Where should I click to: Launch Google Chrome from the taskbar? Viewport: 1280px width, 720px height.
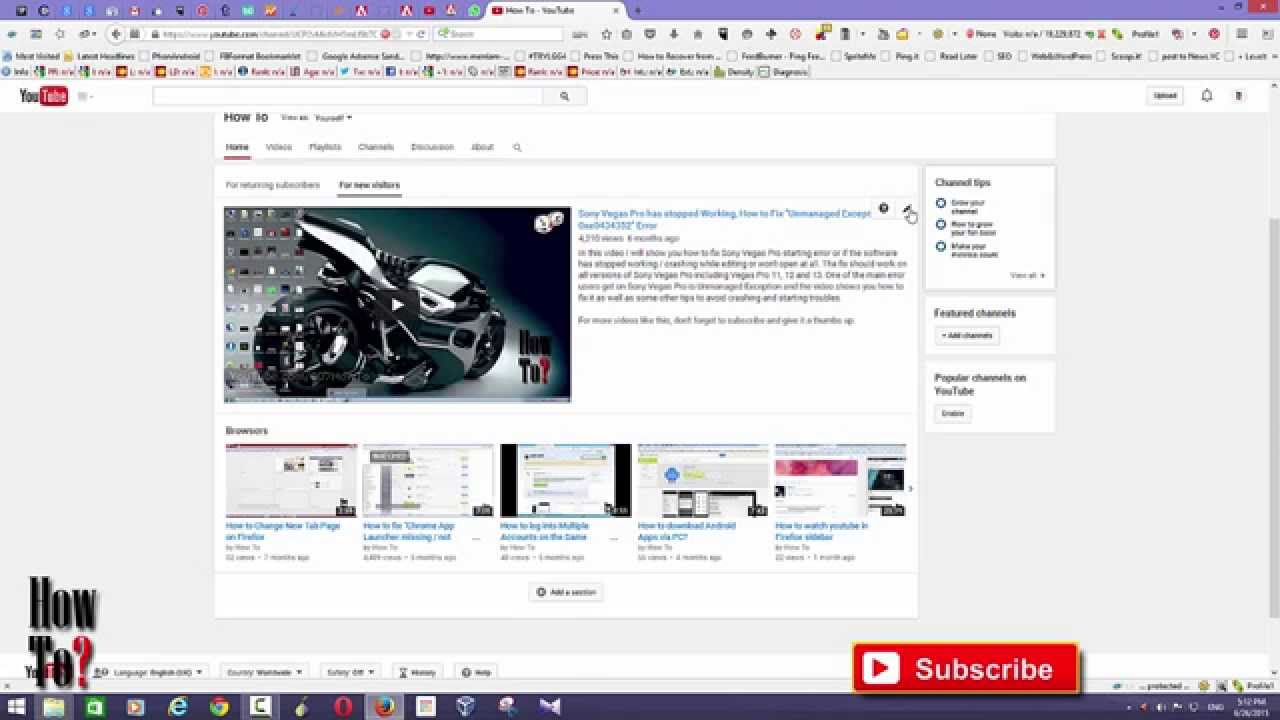219,707
